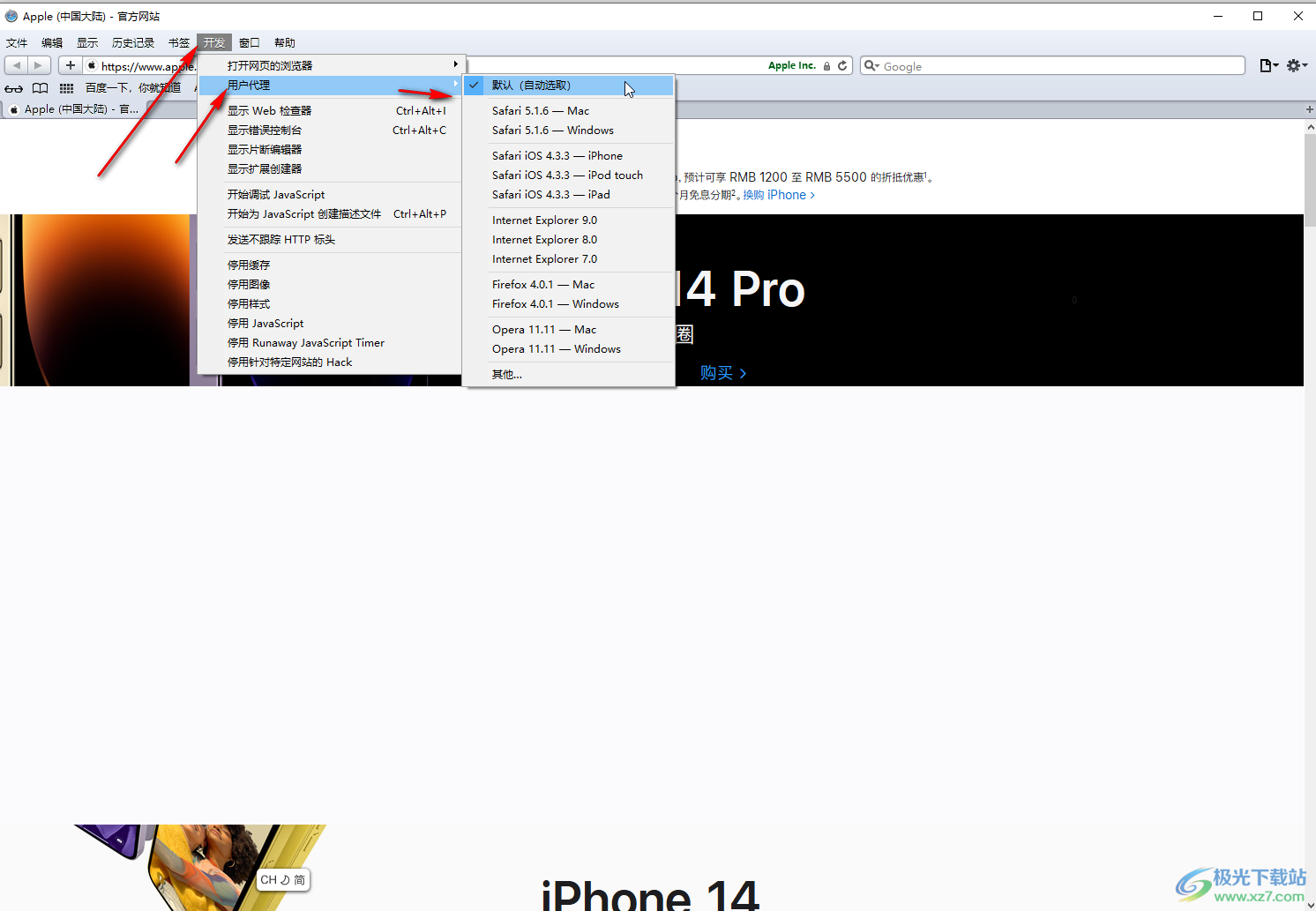Screen dimensions: 1316x911
Task: Show Web inspector via 显示 Web 检查器
Action: [331, 110]
